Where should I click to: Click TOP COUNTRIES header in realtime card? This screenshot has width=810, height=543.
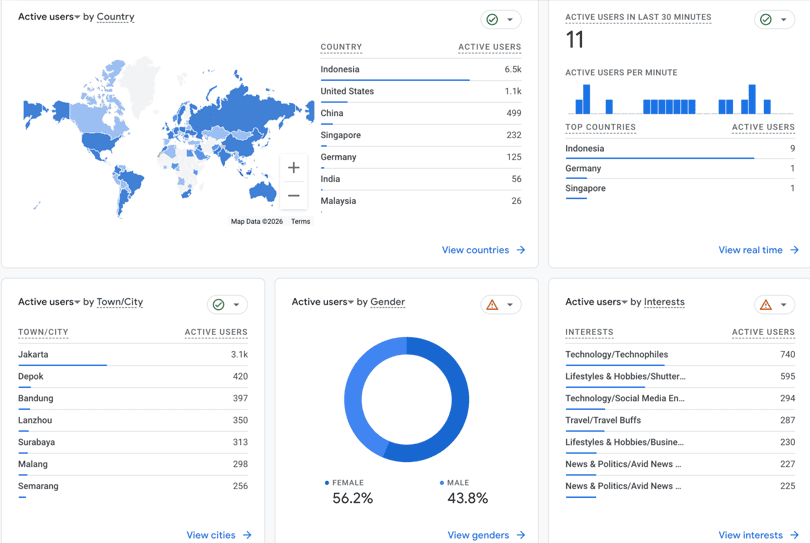click(x=600, y=127)
